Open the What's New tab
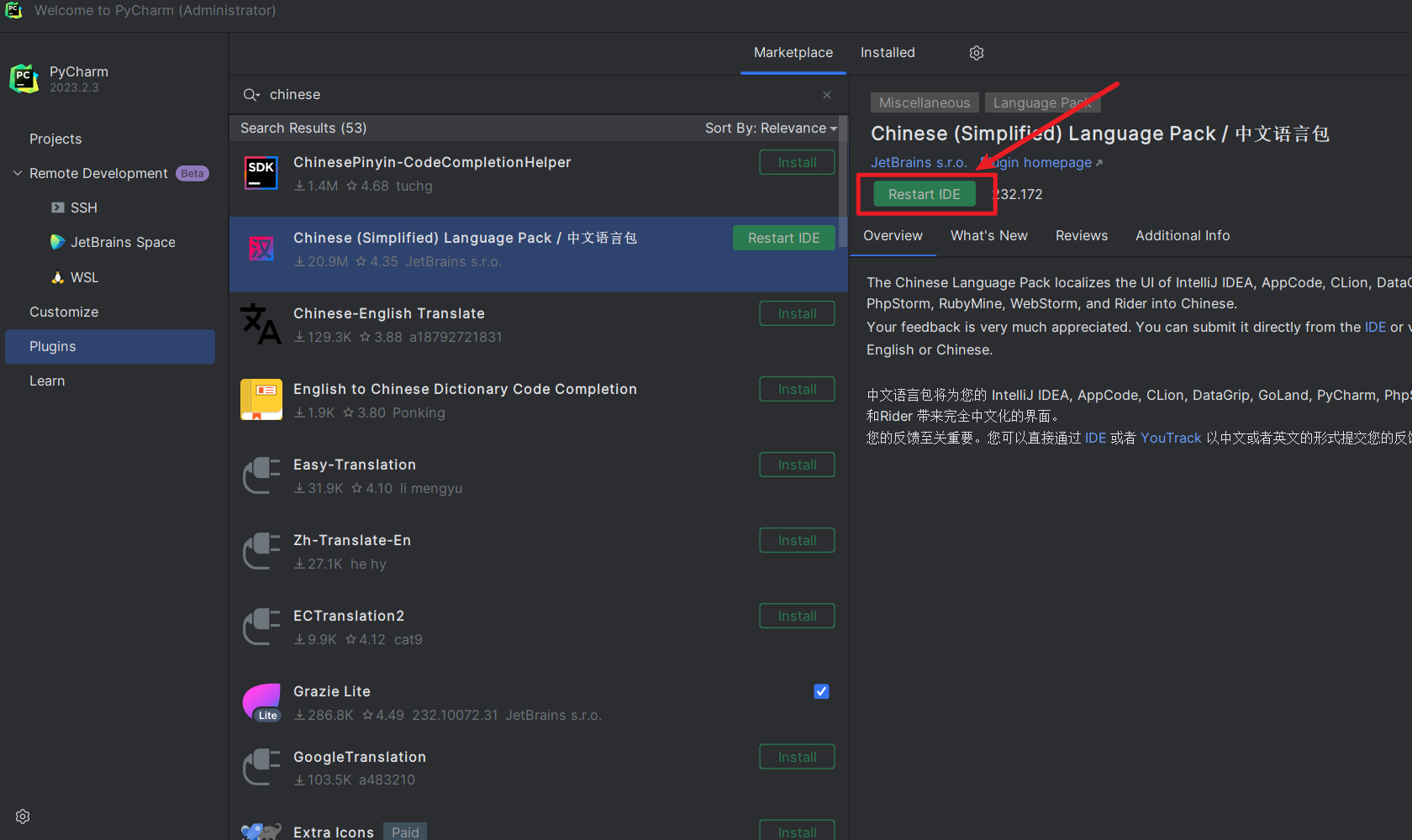1412x840 pixels. 989,236
